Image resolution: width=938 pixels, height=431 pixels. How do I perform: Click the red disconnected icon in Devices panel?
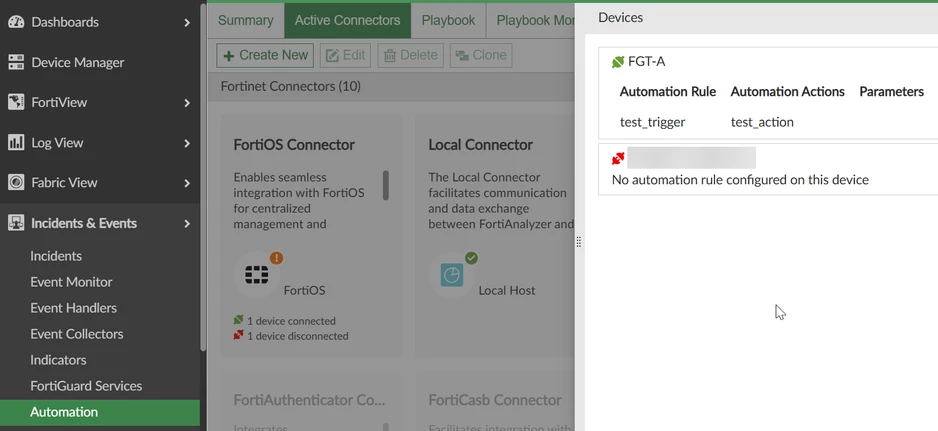pos(618,158)
